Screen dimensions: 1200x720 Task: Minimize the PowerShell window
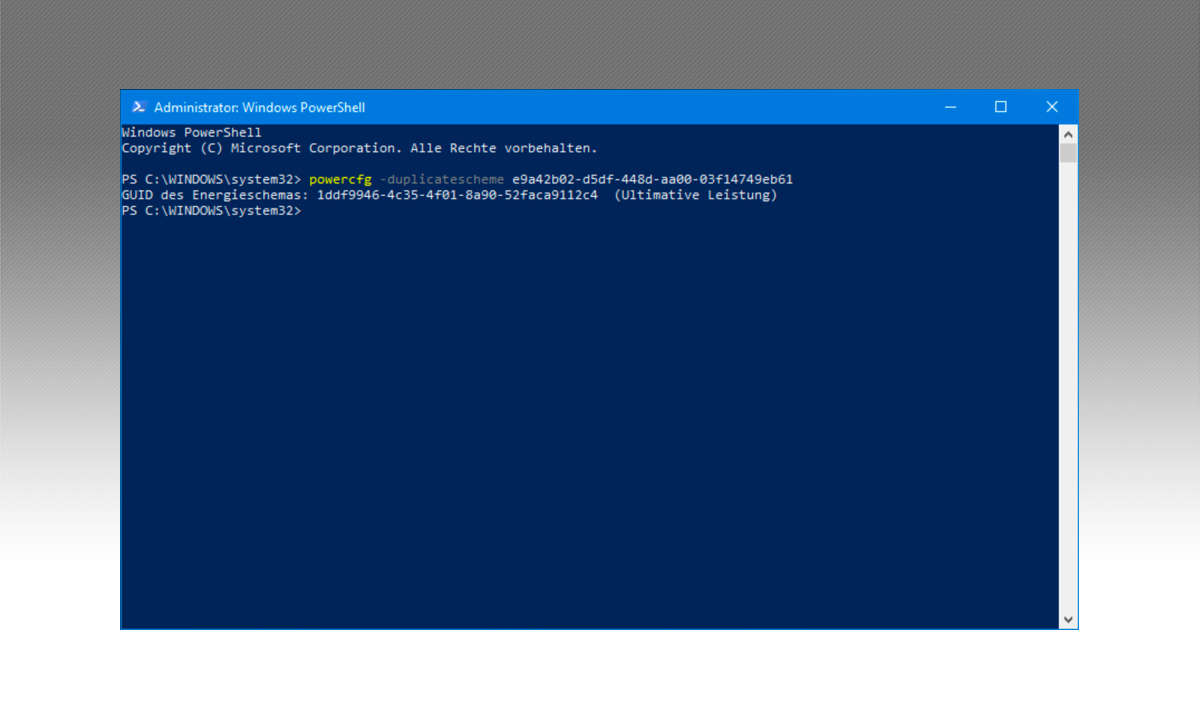coord(949,107)
